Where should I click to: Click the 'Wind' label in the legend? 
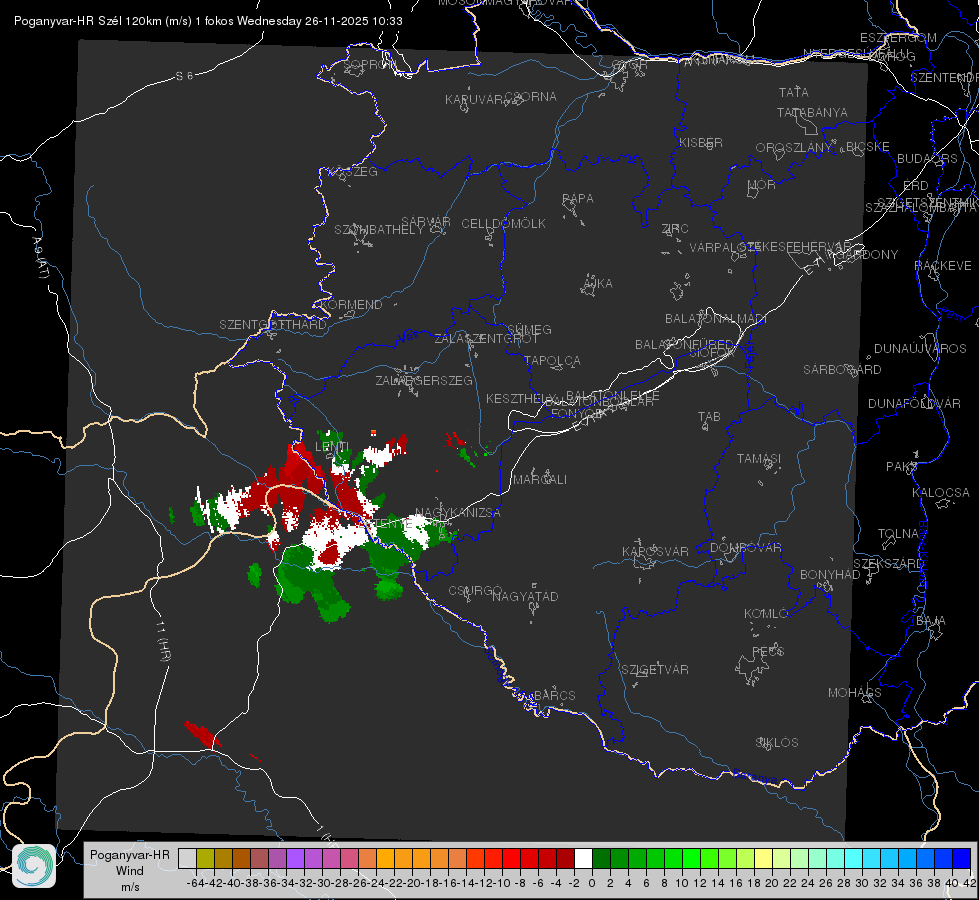pyautogui.click(x=130, y=871)
